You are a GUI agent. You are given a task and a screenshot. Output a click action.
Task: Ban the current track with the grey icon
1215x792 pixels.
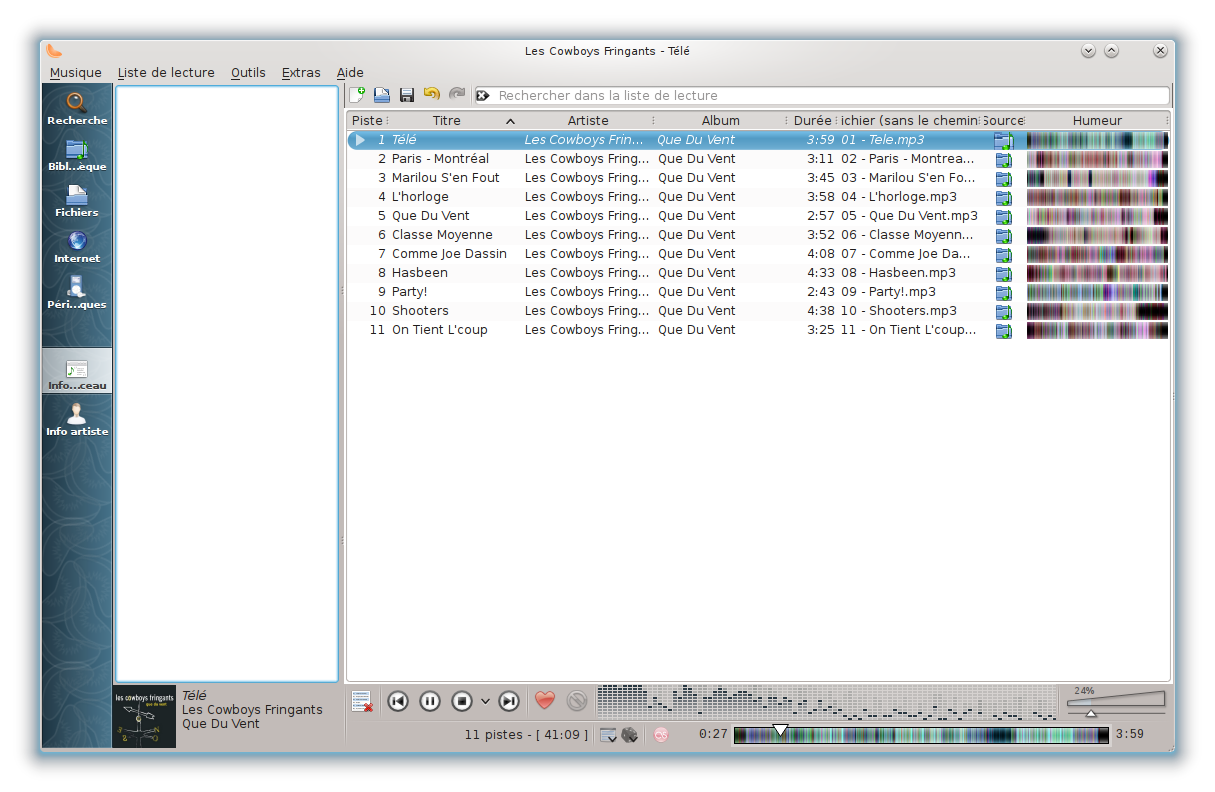pos(577,701)
